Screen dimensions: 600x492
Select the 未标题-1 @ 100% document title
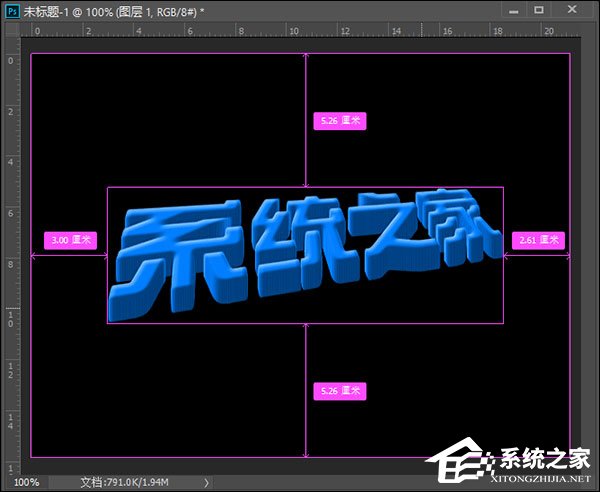click(114, 11)
